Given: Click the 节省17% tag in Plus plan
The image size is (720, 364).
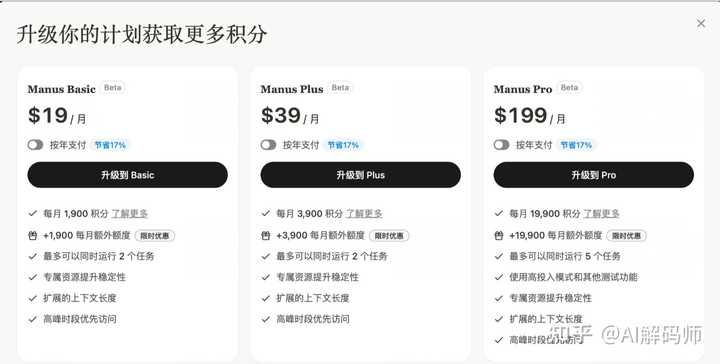Looking at the screenshot, I should [x=343, y=145].
